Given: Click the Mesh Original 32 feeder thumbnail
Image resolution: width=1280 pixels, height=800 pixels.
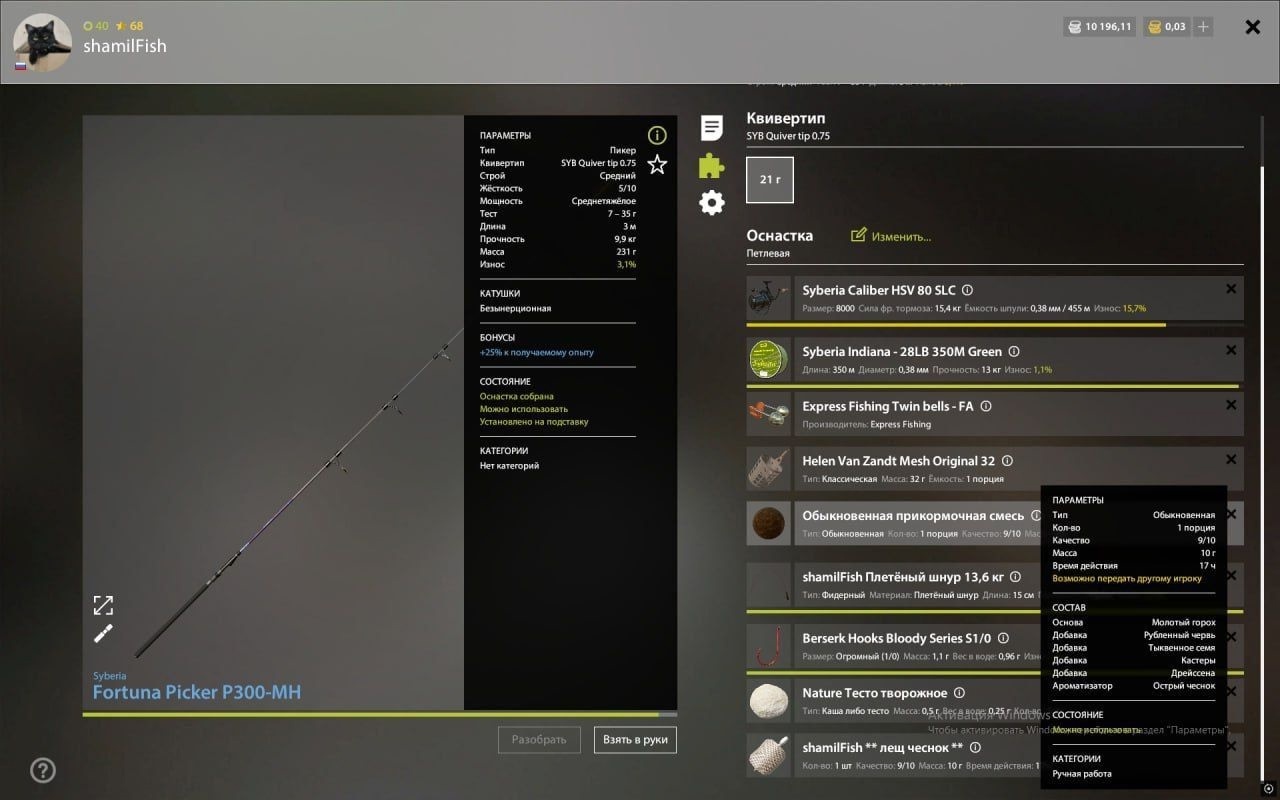Looking at the screenshot, I should (769, 469).
